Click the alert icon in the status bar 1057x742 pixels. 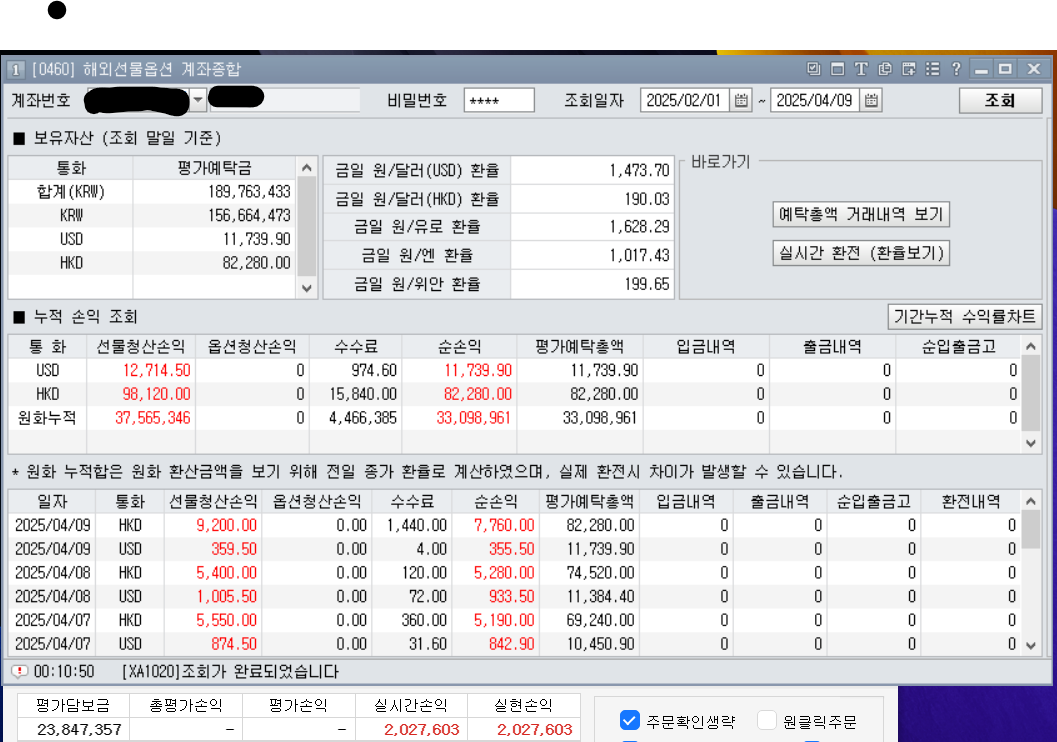[20, 671]
